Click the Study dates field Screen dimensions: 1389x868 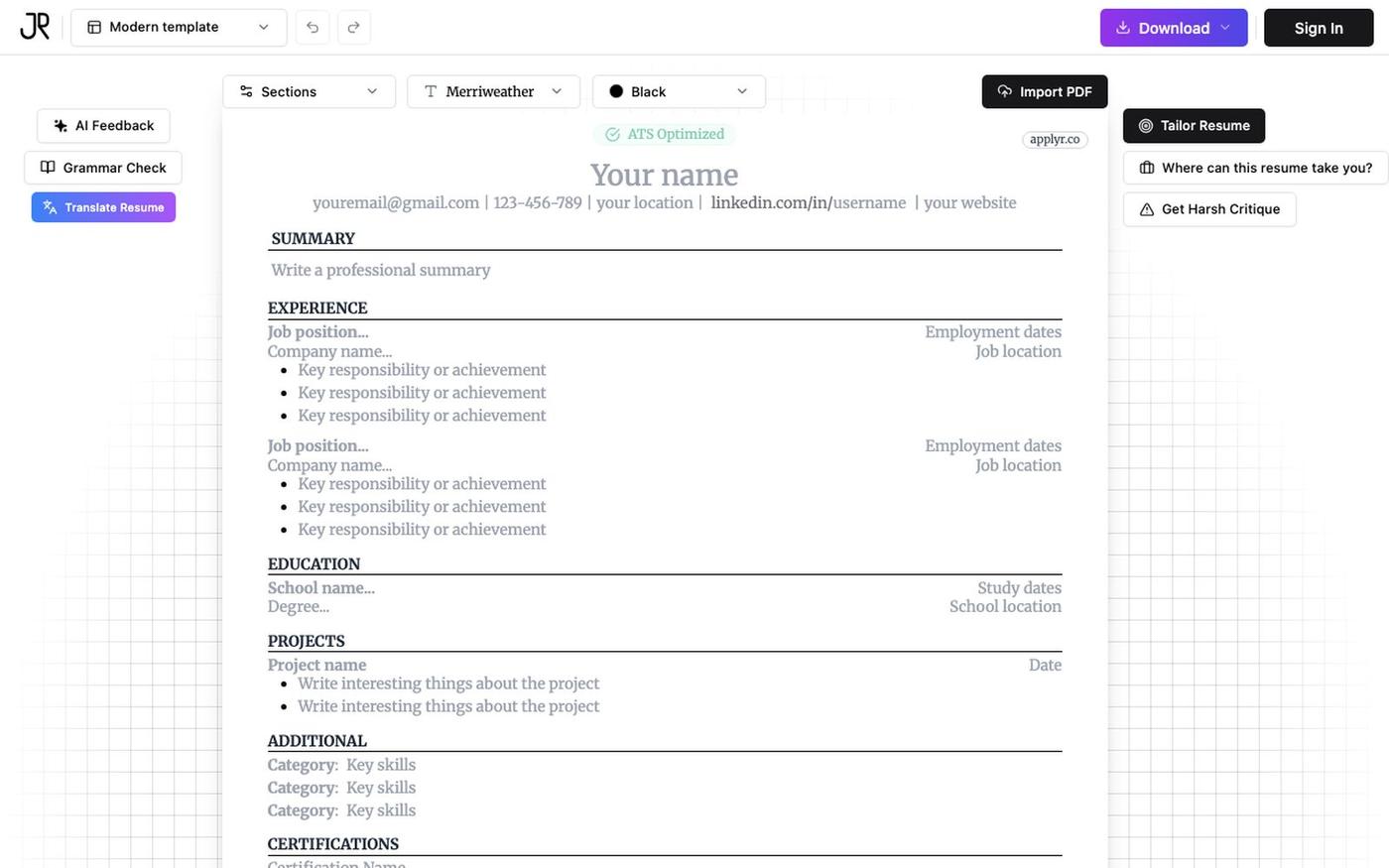1020,587
